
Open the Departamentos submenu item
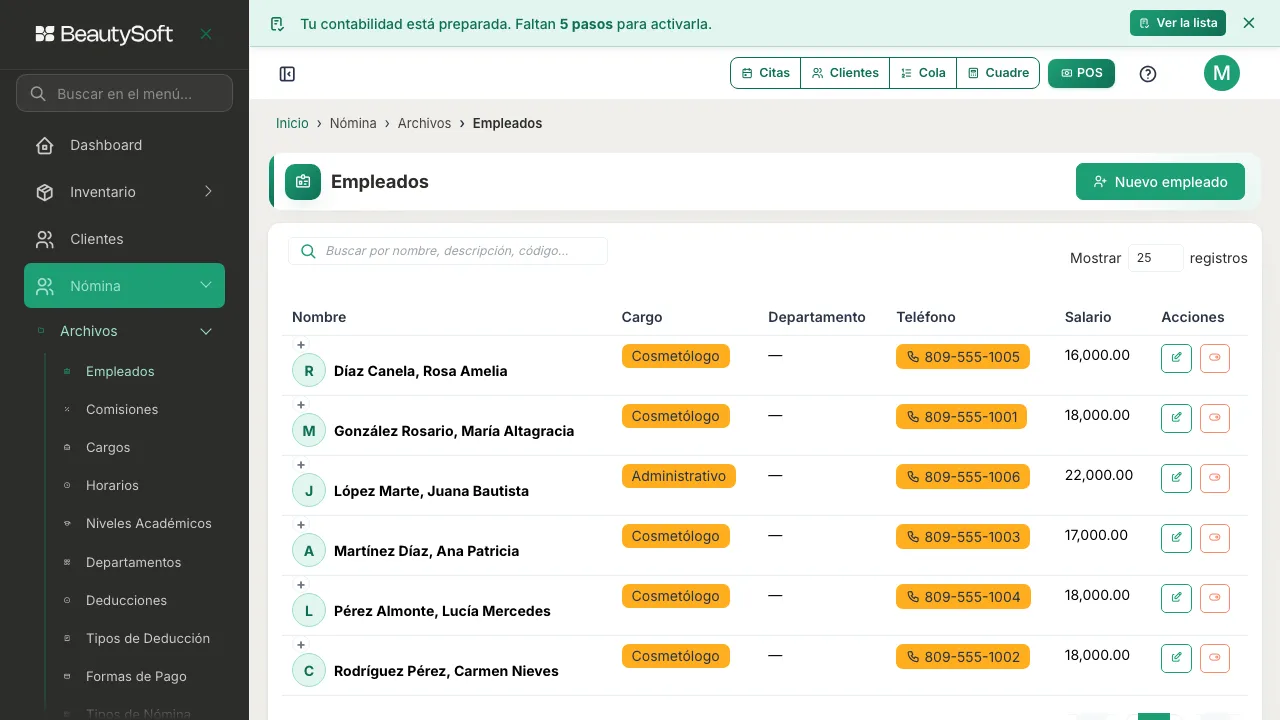click(133, 562)
